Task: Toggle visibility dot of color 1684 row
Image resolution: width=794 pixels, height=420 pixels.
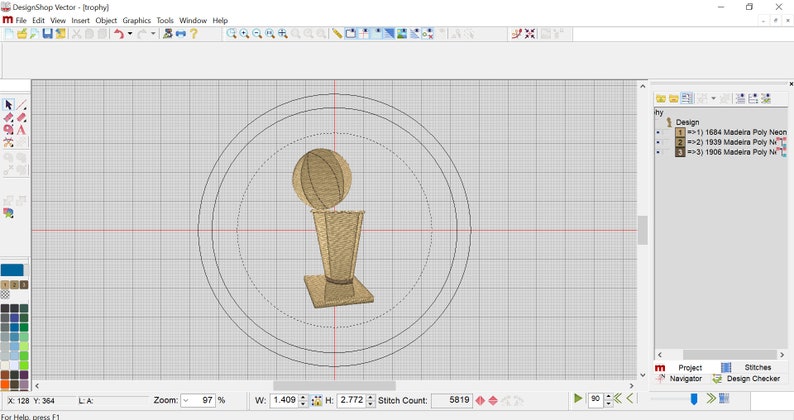Action: point(658,132)
